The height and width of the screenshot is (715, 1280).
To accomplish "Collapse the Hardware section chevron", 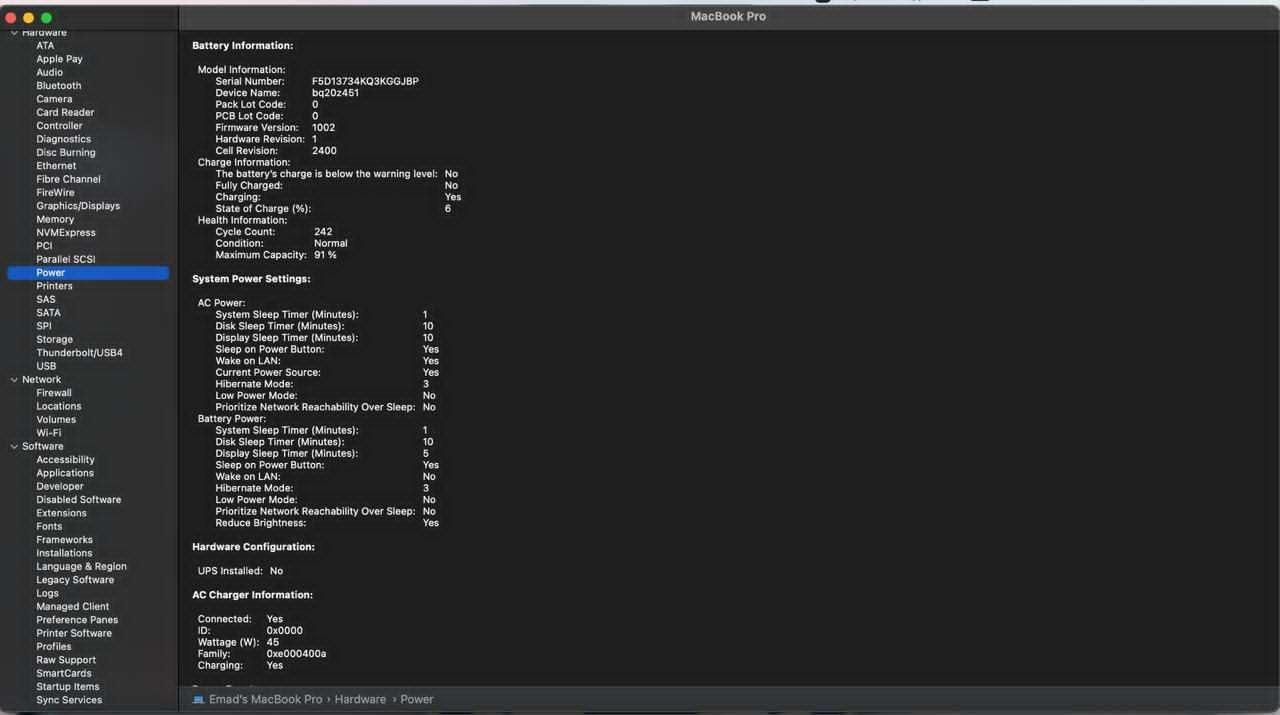I will [14, 33].
